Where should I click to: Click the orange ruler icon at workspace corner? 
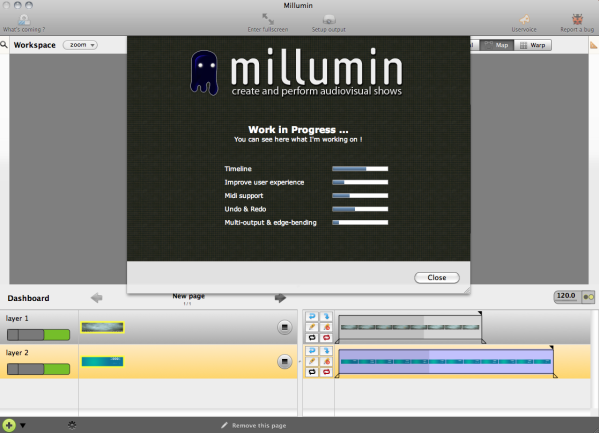(594, 45)
